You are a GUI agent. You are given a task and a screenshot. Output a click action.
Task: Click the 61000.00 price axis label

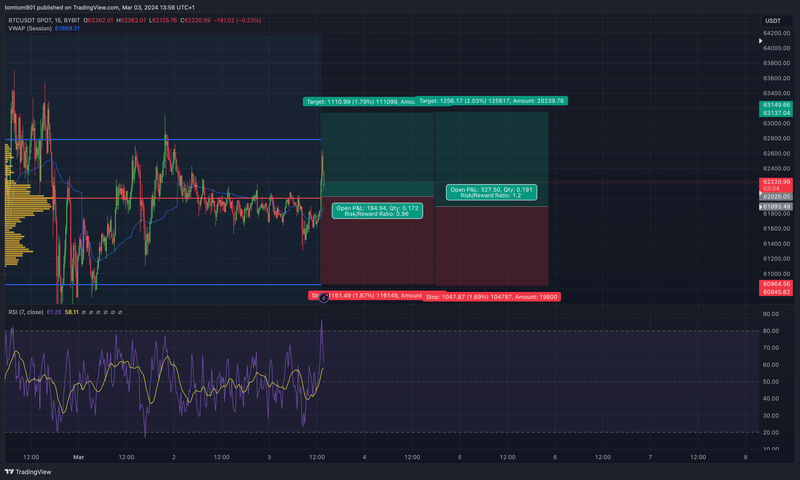pyautogui.click(x=776, y=274)
